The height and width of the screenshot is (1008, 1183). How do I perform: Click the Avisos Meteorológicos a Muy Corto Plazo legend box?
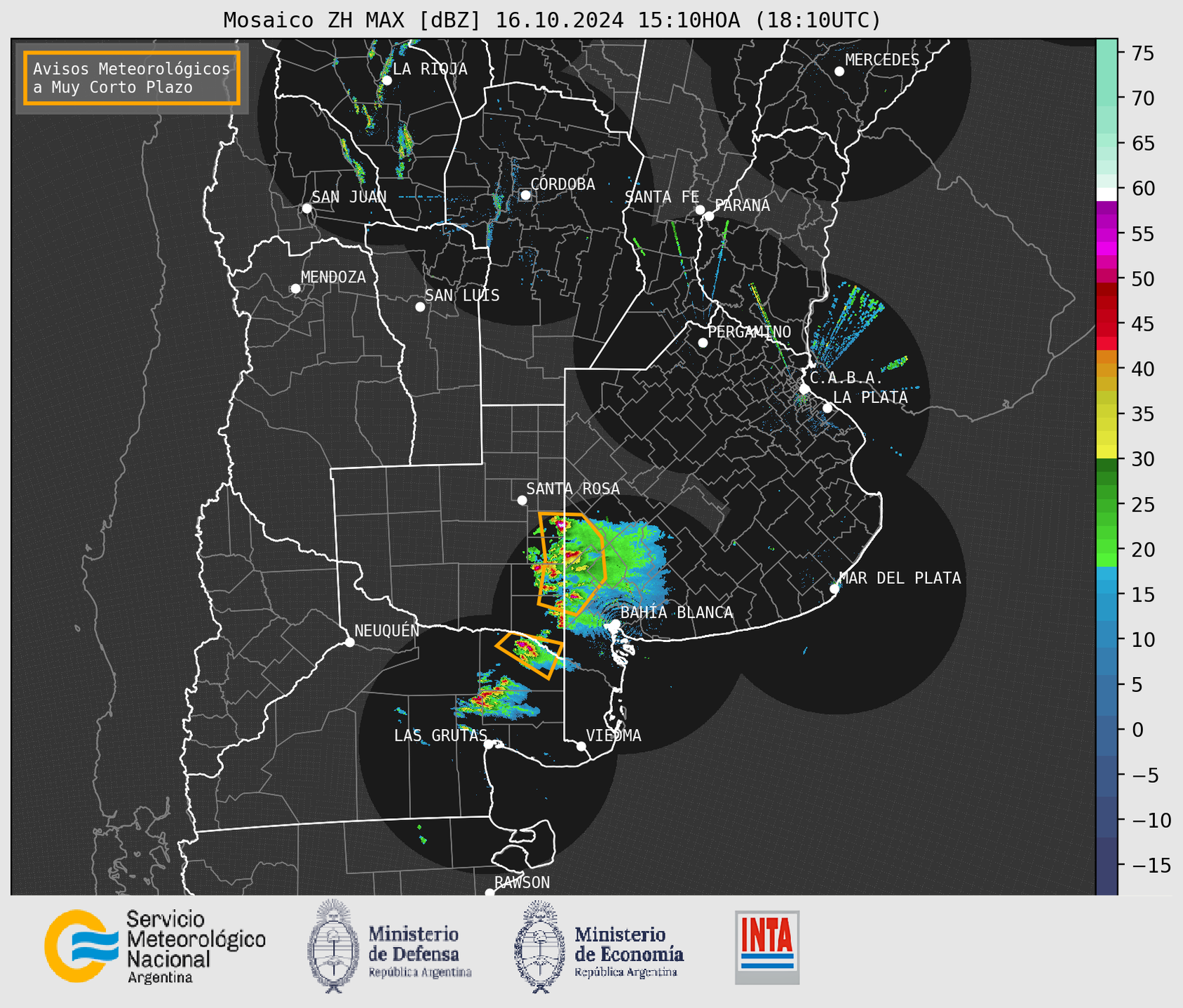pos(132,78)
